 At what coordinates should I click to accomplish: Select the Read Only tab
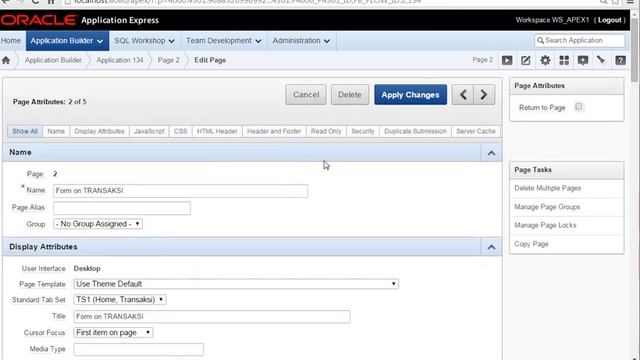pyautogui.click(x=326, y=131)
